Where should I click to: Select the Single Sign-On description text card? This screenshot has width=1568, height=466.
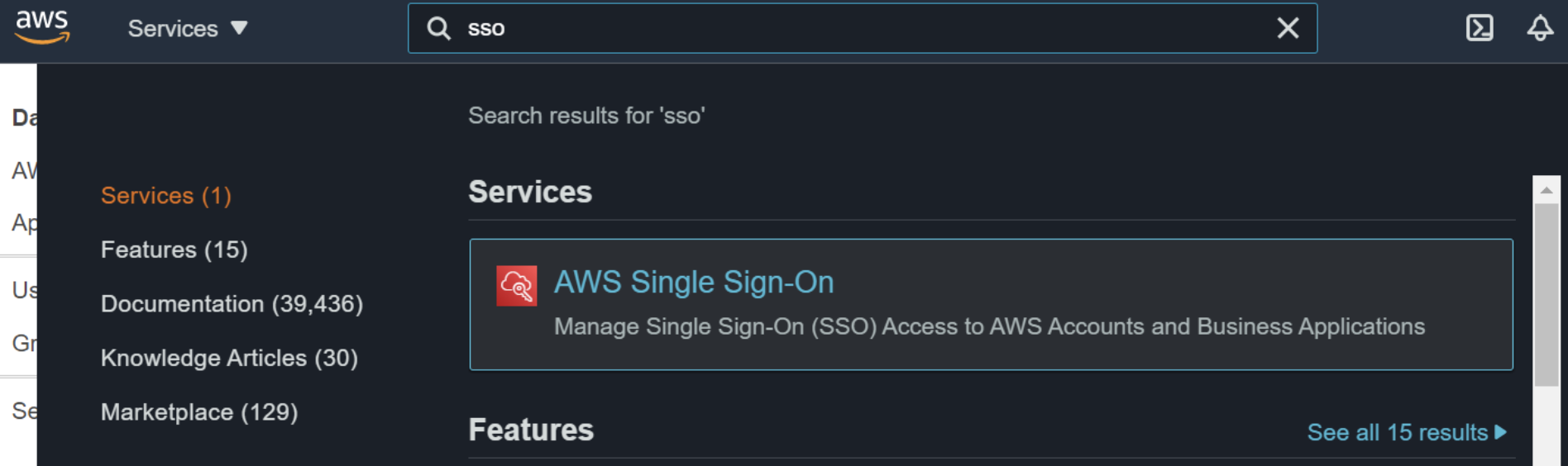[x=989, y=327]
